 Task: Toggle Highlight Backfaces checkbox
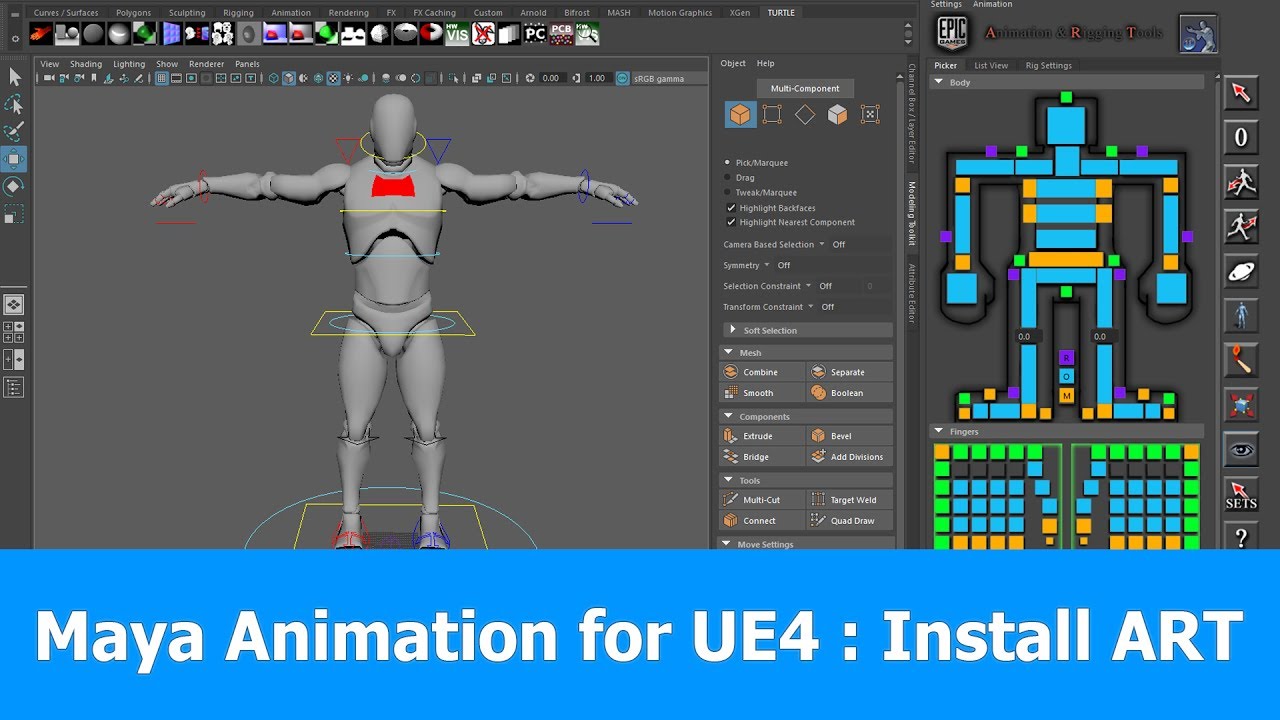coord(731,208)
